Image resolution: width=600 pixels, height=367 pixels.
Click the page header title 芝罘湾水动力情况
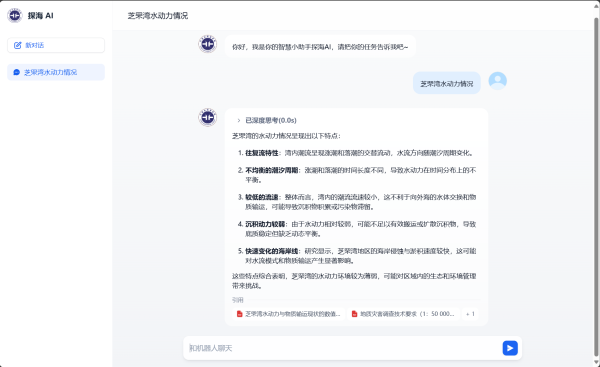pos(158,16)
